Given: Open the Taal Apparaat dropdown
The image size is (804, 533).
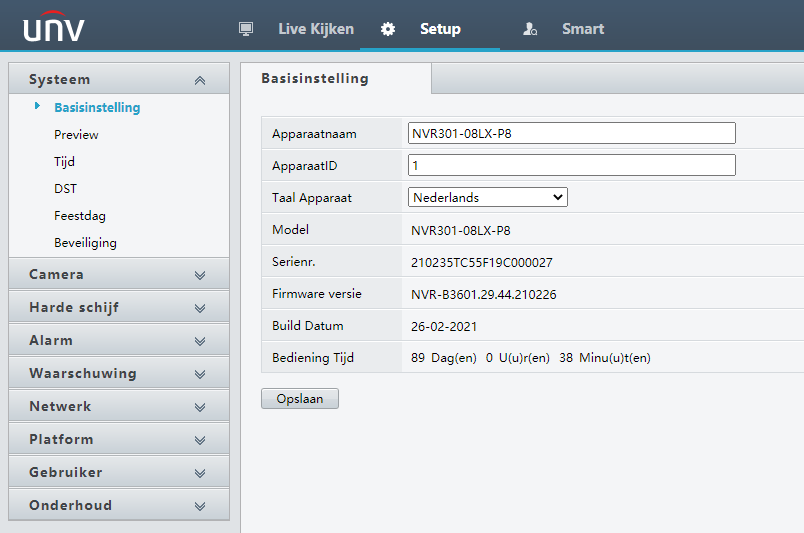Looking at the screenshot, I should tap(488, 197).
